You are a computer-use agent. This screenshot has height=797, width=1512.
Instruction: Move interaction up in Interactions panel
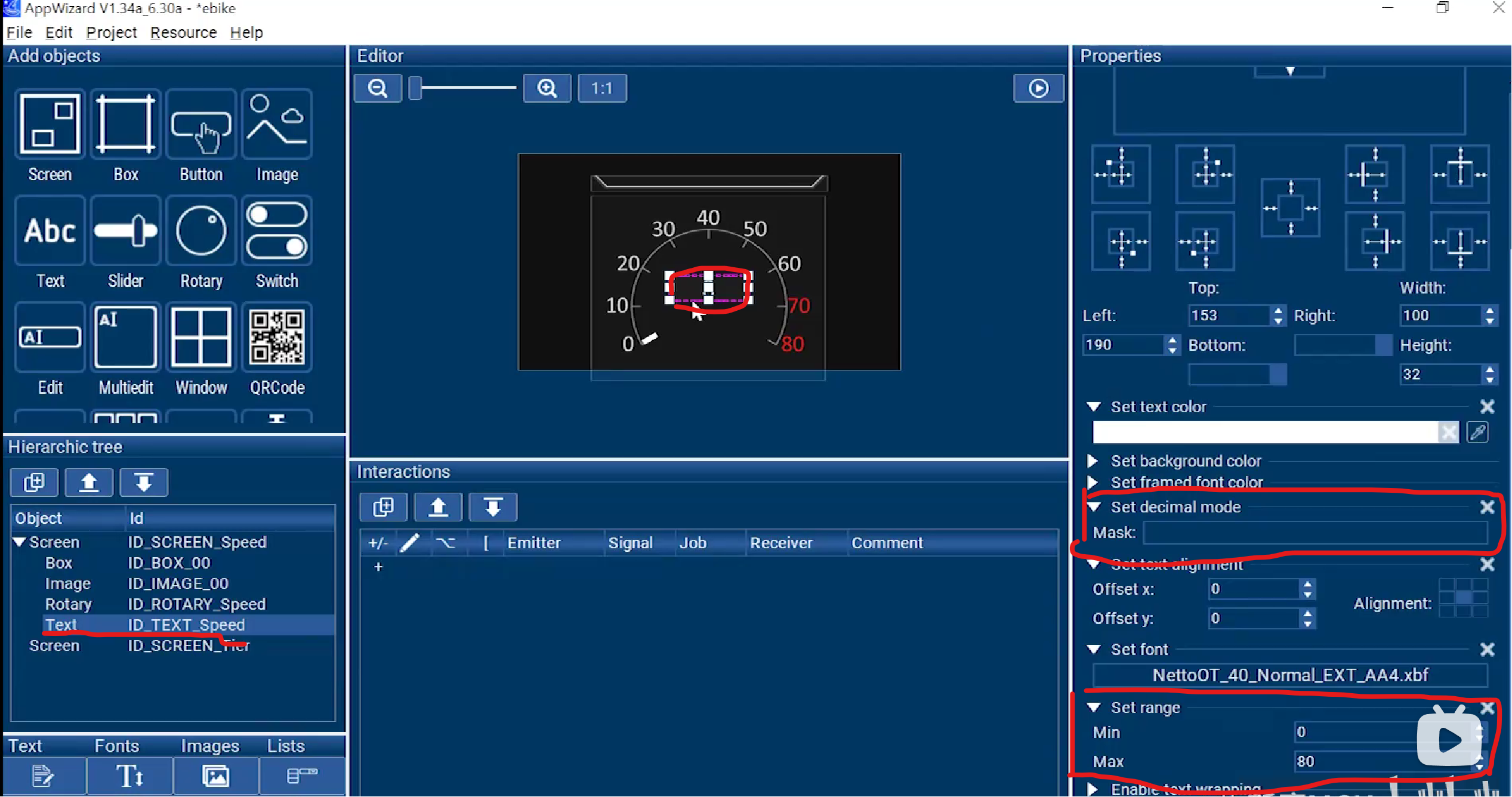(438, 507)
